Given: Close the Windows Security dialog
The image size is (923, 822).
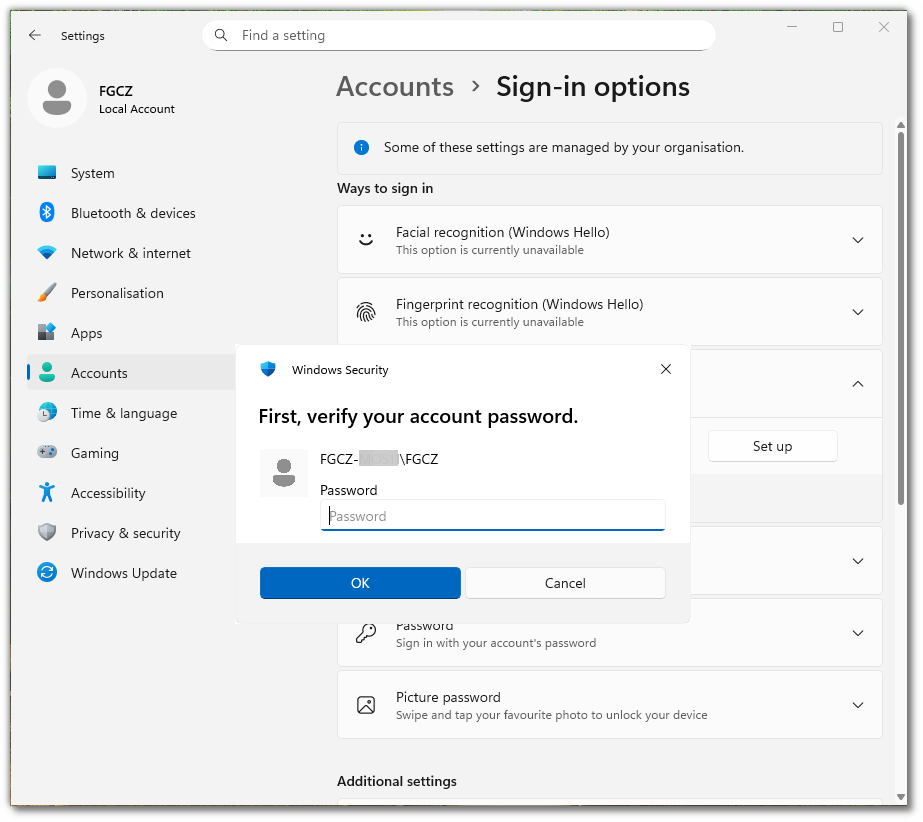Looking at the screenshot, I should (666, 369).
